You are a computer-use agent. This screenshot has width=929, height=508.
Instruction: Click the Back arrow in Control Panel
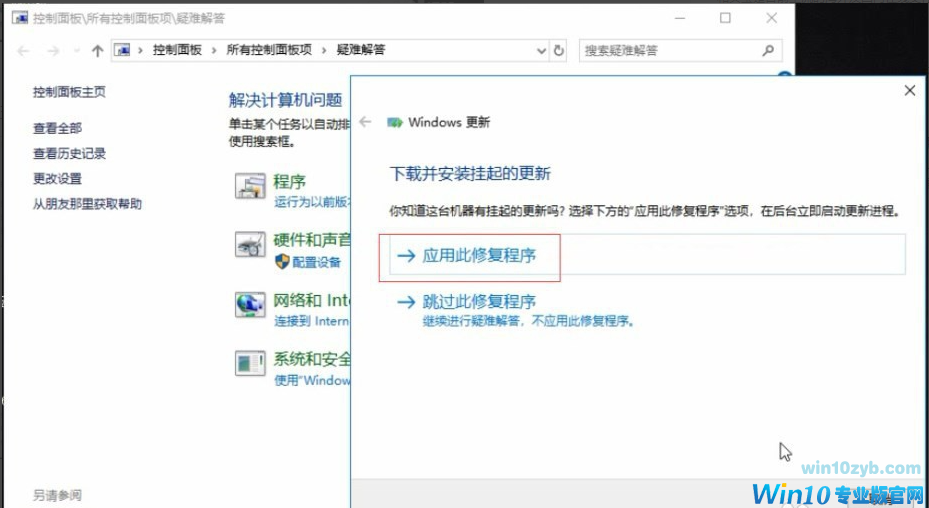tap(23, 51)
